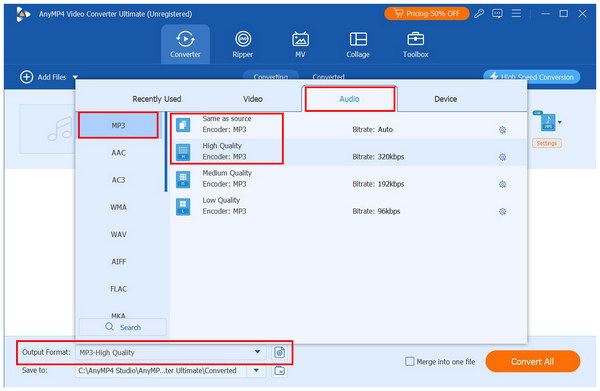
Task: Toggle Merge into one file checkbox
Action: coord(409,362)
